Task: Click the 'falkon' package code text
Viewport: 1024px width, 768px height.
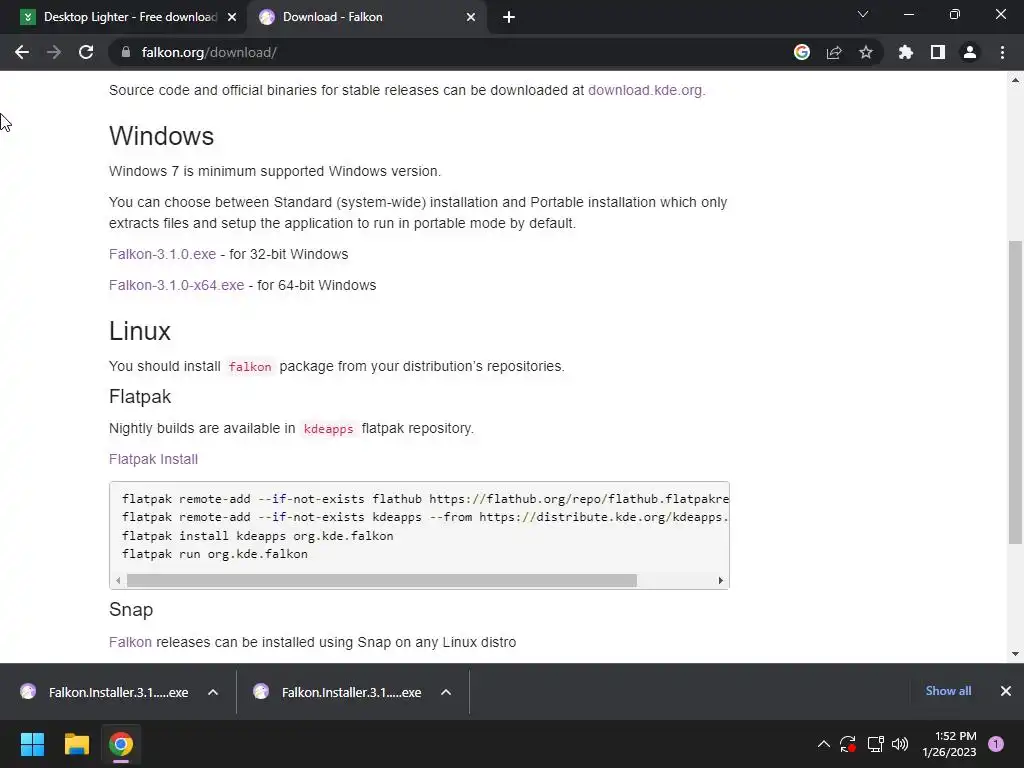Action: click(250, 367)
